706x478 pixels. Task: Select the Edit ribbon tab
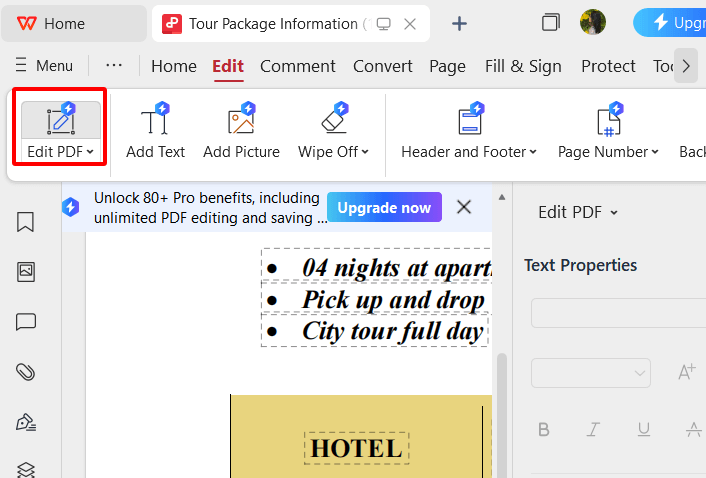point(228,66)
